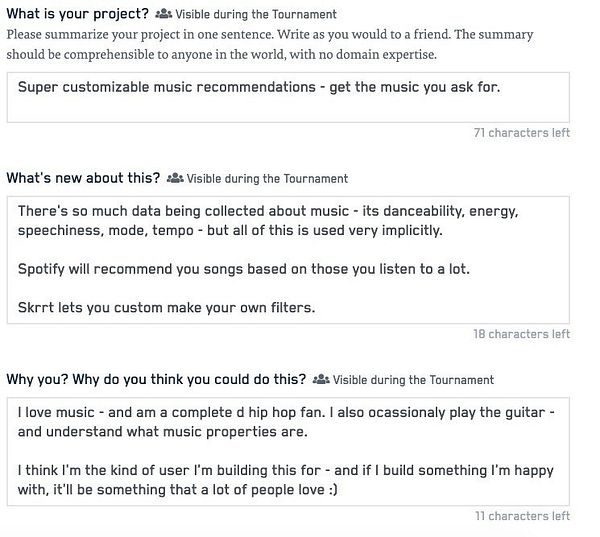Click into the "What's new about this?" text area
Viewport: 600px width, 537px height.
coord(288,259)
